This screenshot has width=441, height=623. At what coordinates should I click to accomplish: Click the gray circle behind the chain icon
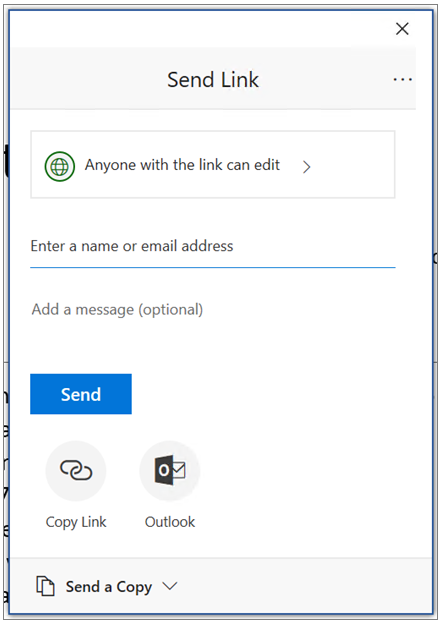[x=76, y=470]
